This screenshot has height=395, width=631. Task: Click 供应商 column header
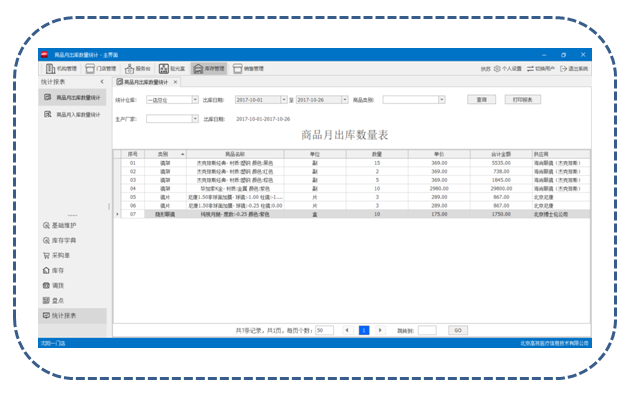(x=561, y=154)
